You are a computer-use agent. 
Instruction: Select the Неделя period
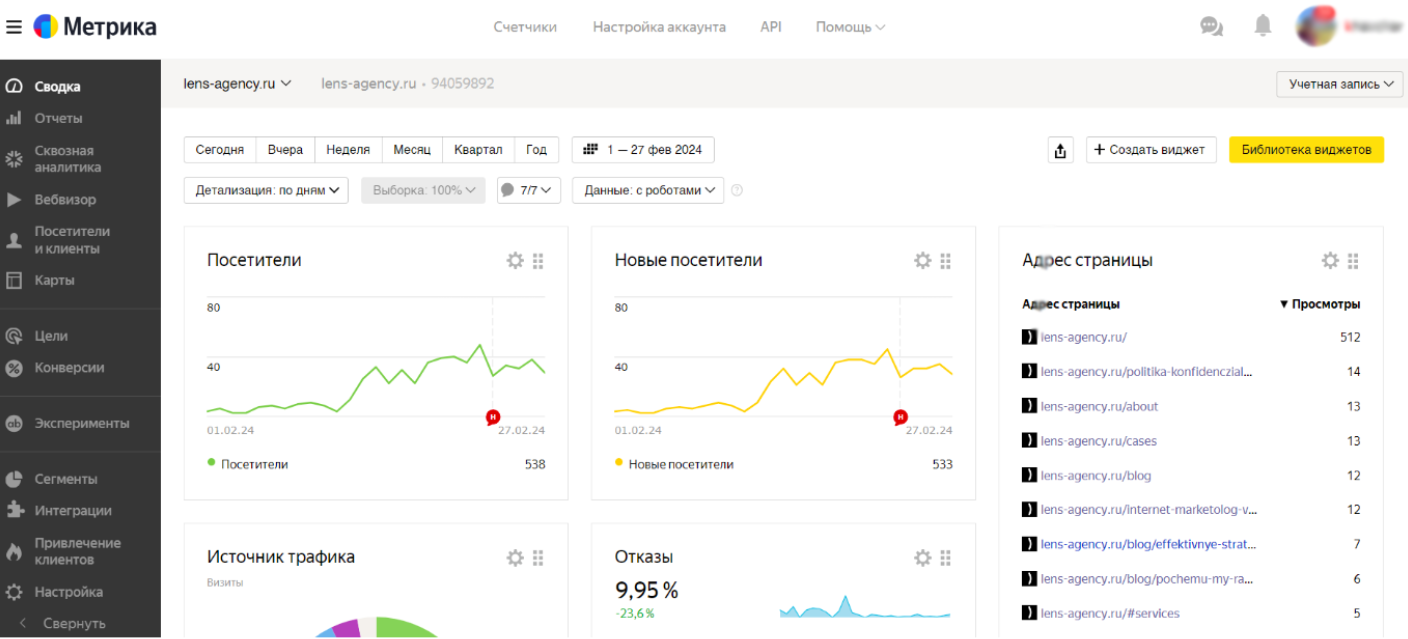[348, 150]
